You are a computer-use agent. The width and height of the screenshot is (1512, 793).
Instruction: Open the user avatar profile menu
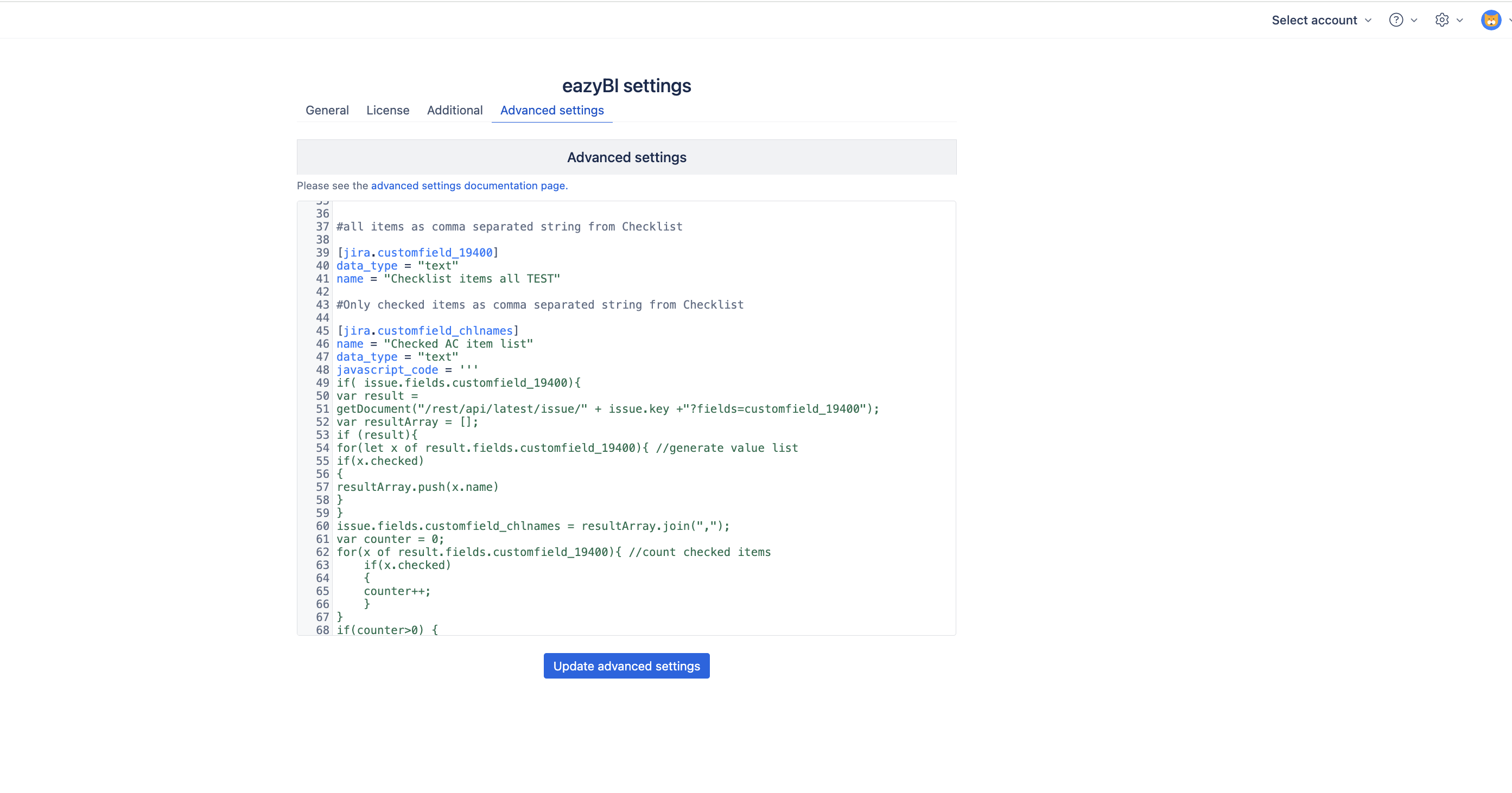[1490, 20]
